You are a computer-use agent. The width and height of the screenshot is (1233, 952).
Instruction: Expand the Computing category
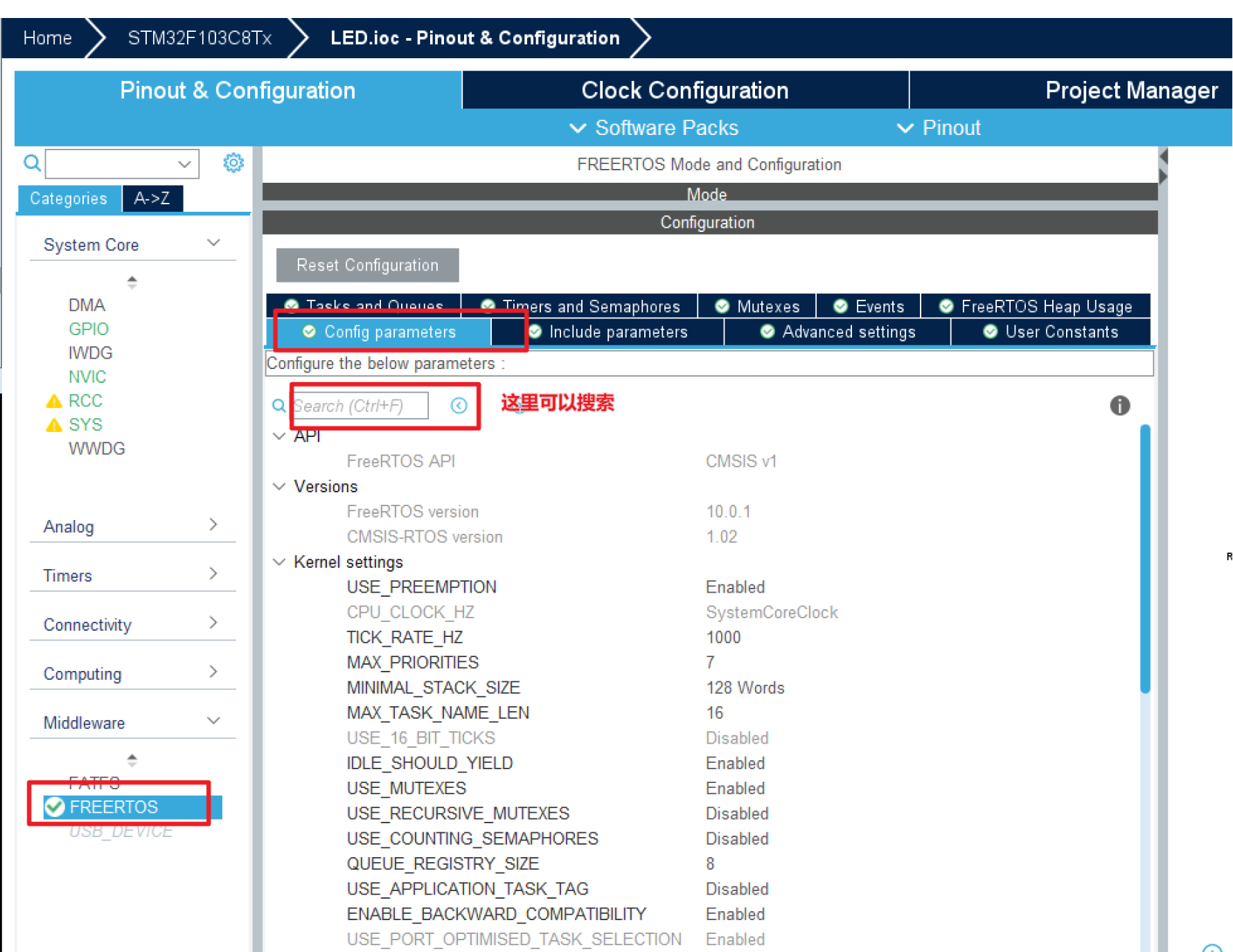pyautogui.click(x=213, y=672)
